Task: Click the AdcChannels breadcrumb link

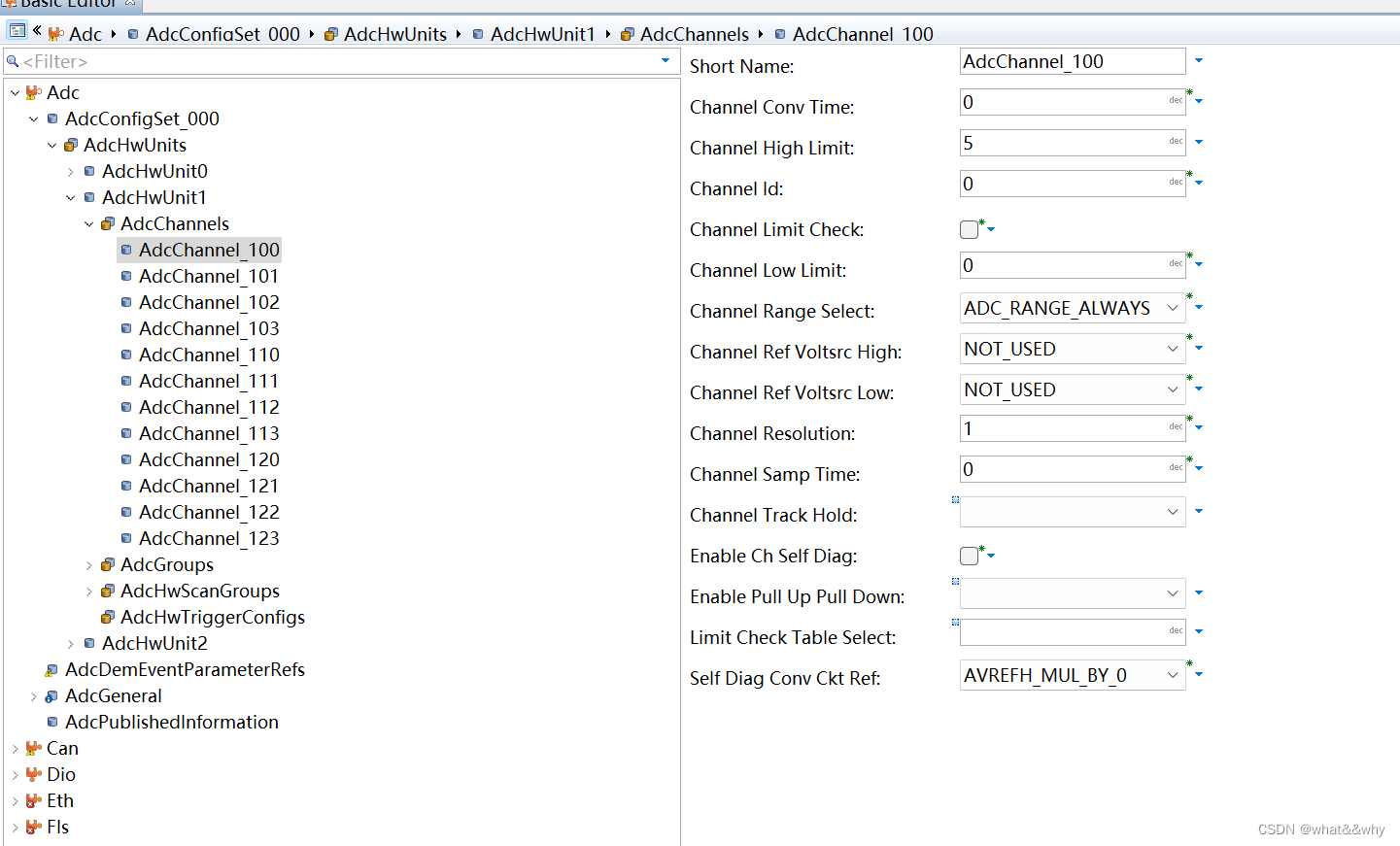Action: pyautogui.click(x=695, y=34)
